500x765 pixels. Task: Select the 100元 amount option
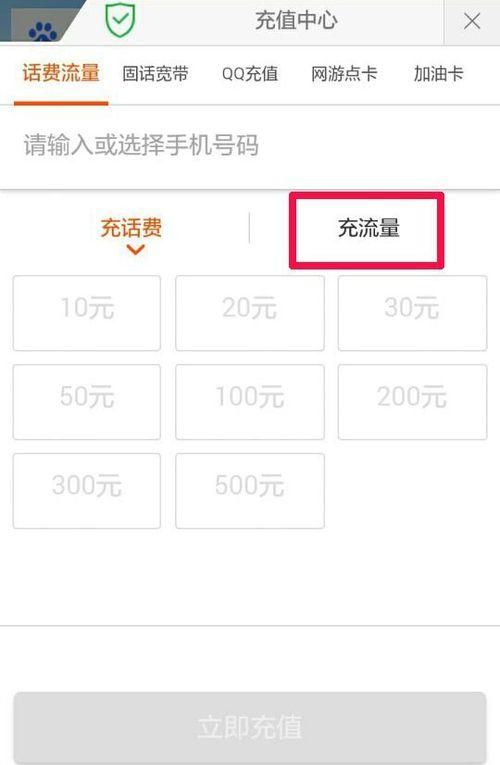tap(250, 402)
